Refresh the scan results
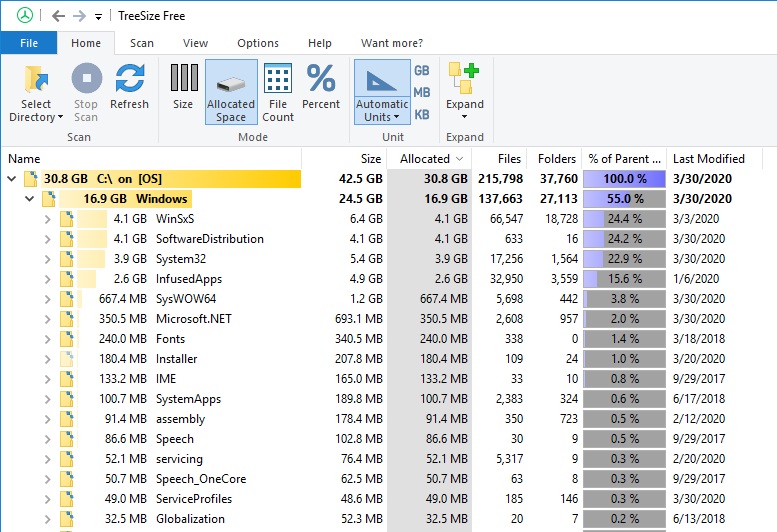The width and height of the screenshot is (777, 532). click(x=129, y=87)
